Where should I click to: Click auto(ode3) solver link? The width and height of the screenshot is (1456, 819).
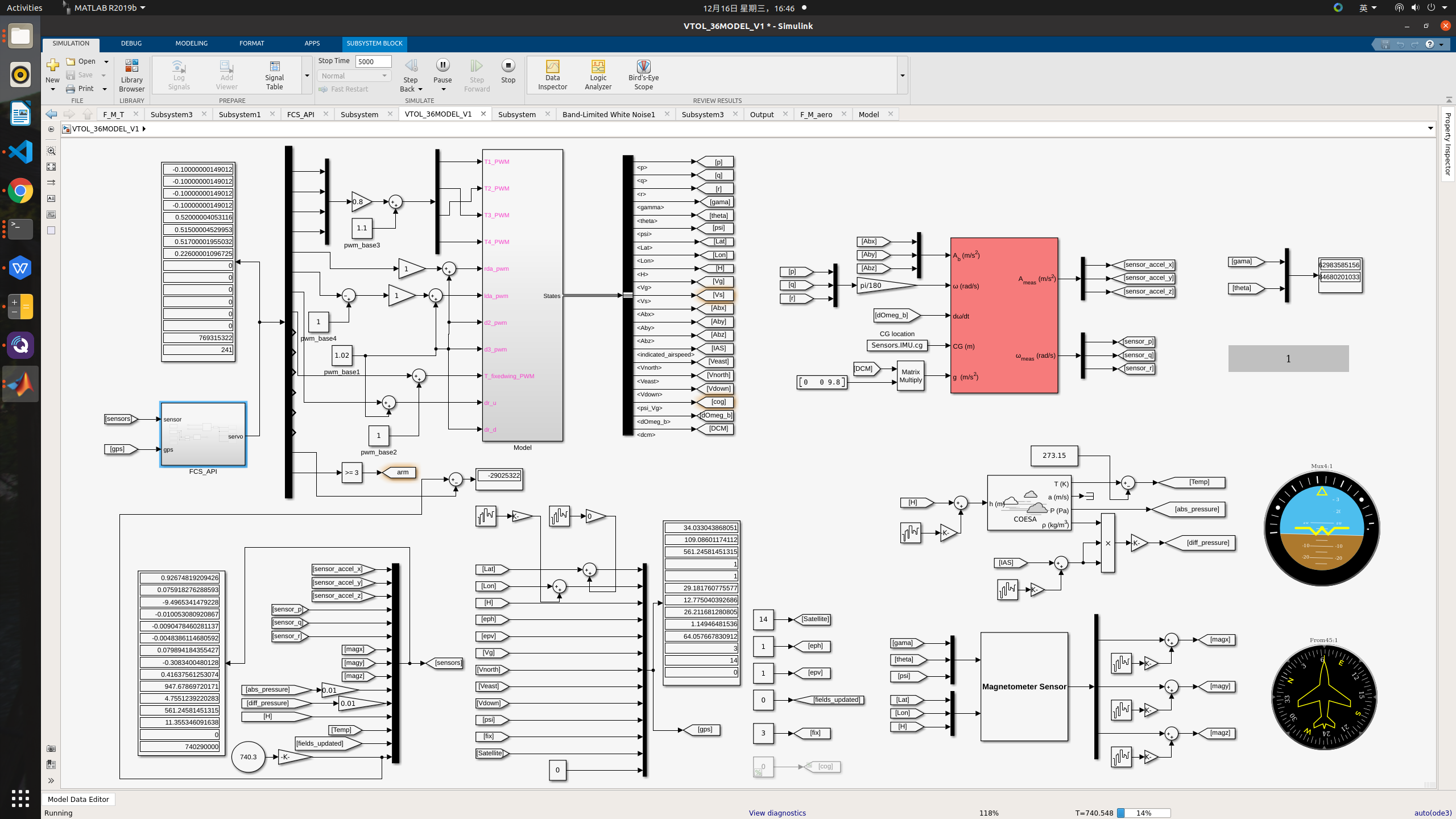[x=1433, y=813]
